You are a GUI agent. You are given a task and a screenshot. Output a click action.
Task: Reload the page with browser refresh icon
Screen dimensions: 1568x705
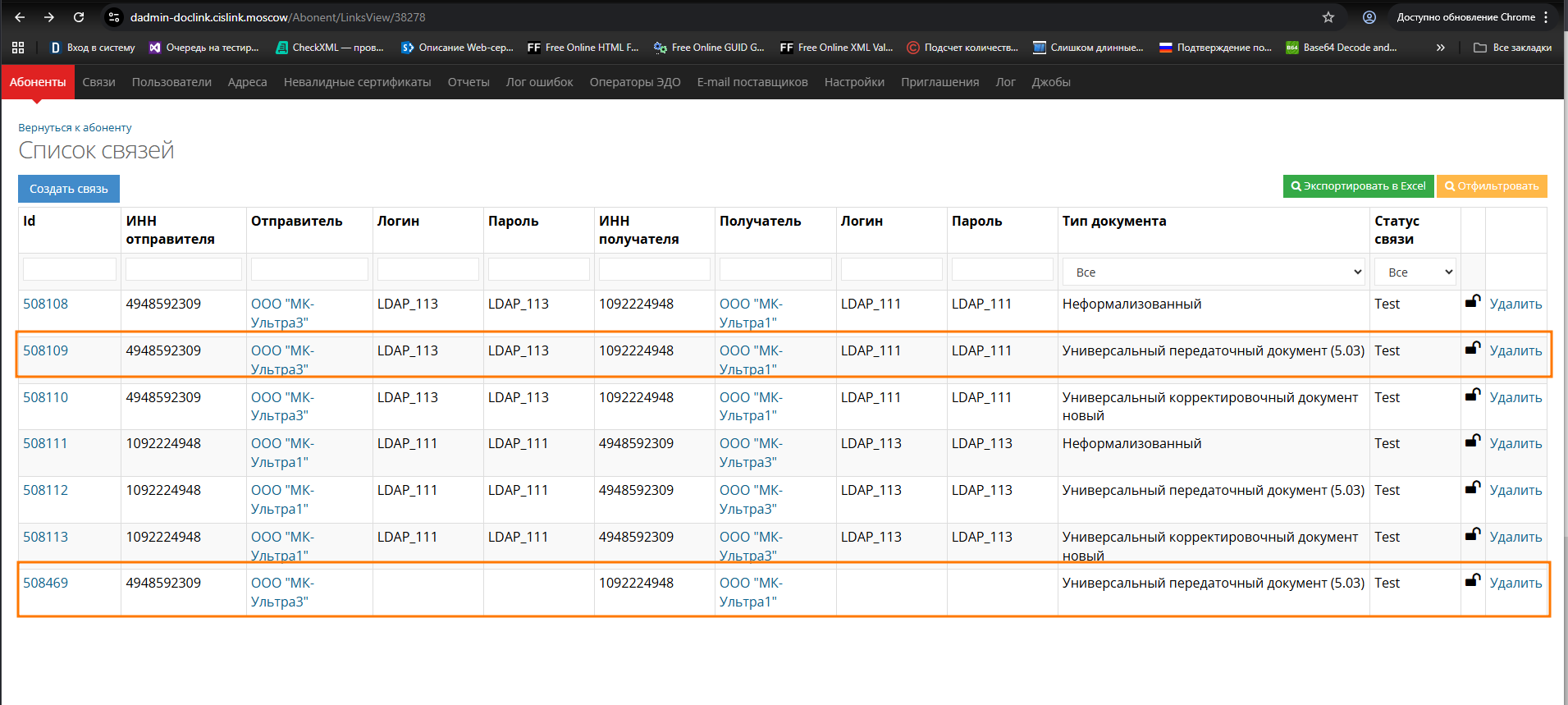pos(79,17)
